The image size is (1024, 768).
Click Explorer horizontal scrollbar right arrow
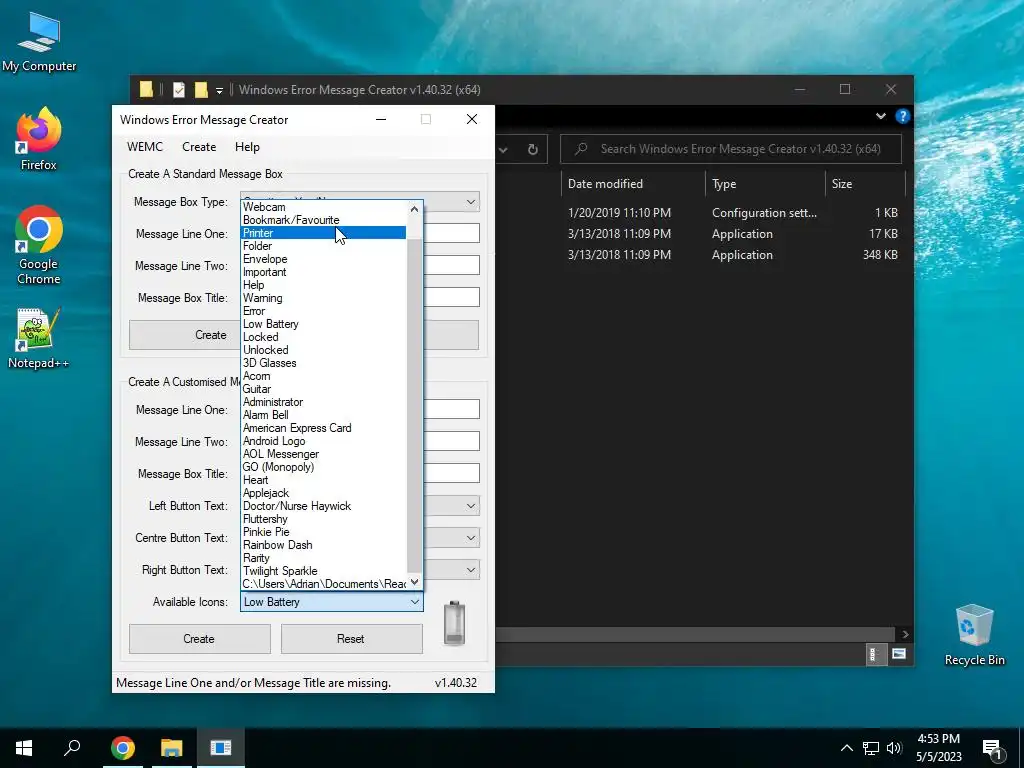click(x=904, y=634)
